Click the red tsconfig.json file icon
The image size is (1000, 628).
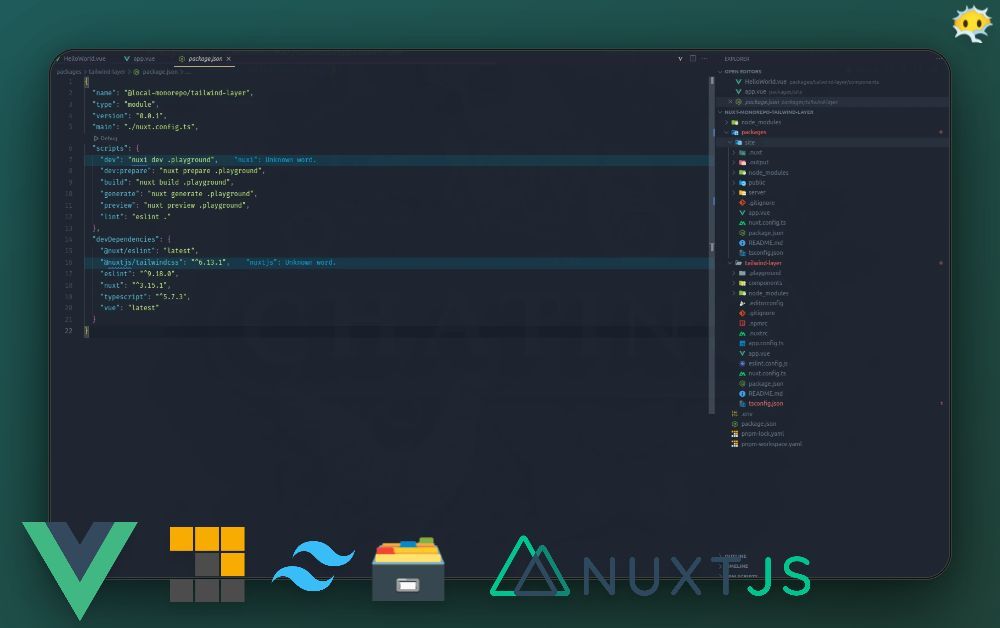pos(742,404)
